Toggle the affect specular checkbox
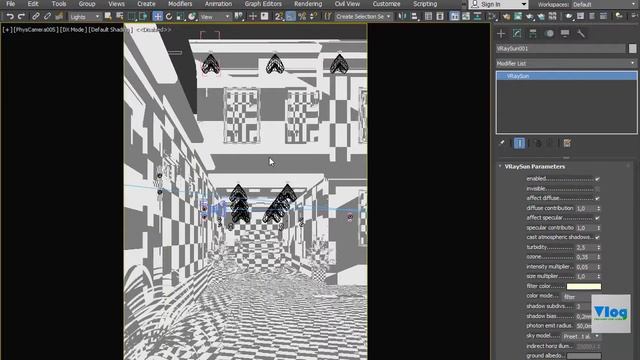 click(x=597, y=218)
